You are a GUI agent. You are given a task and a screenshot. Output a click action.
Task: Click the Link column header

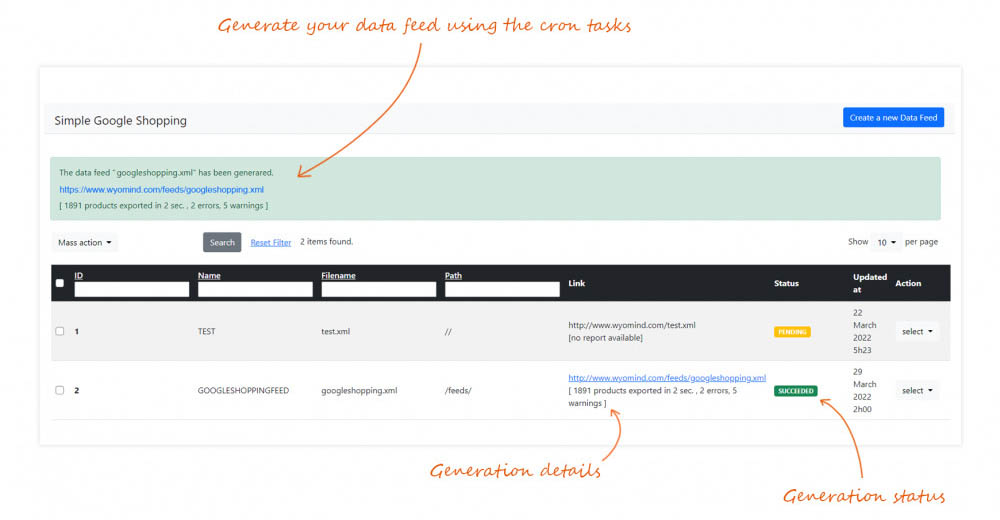pyautogui.click(x=577, y=283)
